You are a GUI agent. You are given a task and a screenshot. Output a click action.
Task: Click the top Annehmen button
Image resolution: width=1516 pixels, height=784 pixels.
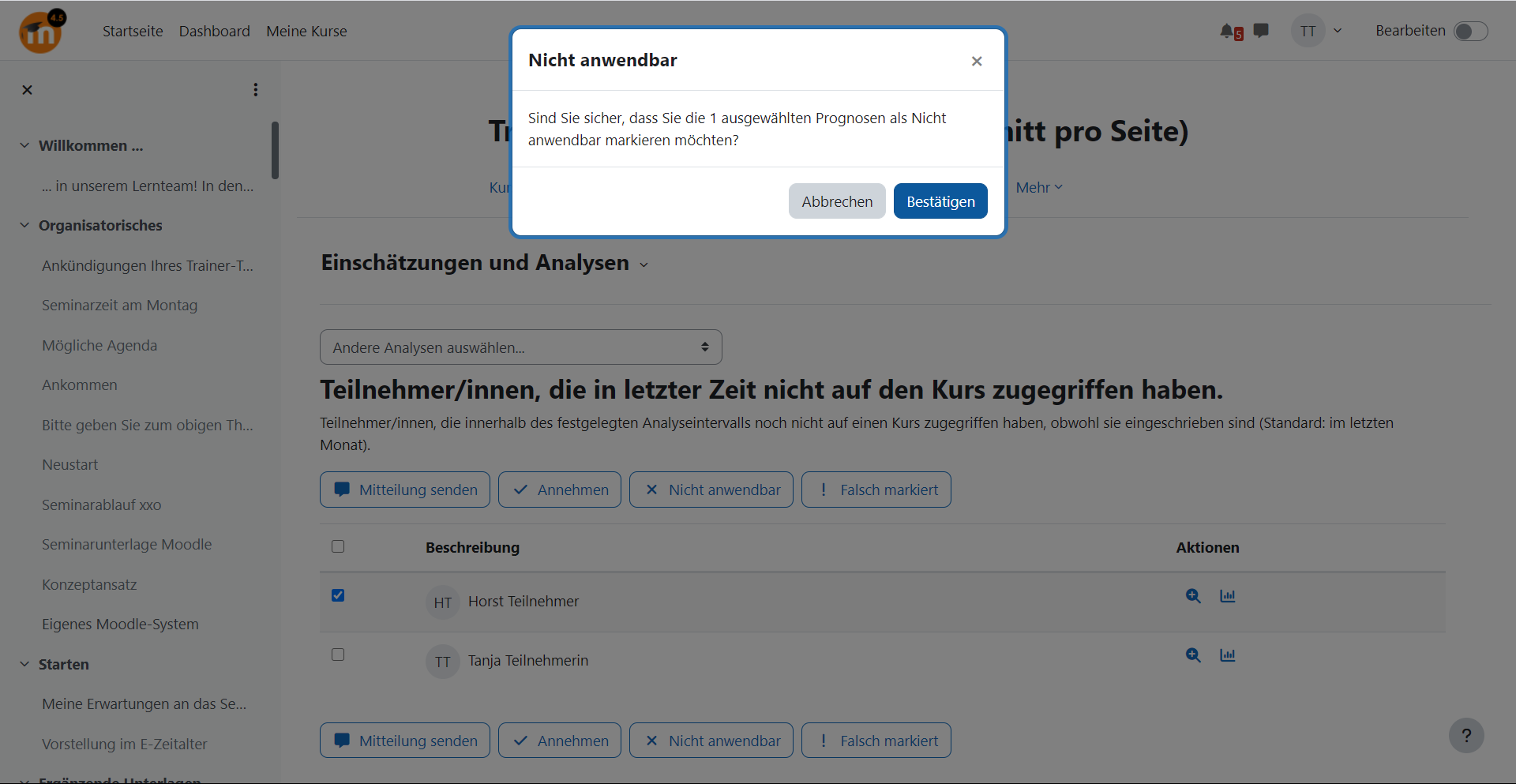coord(560,490)
